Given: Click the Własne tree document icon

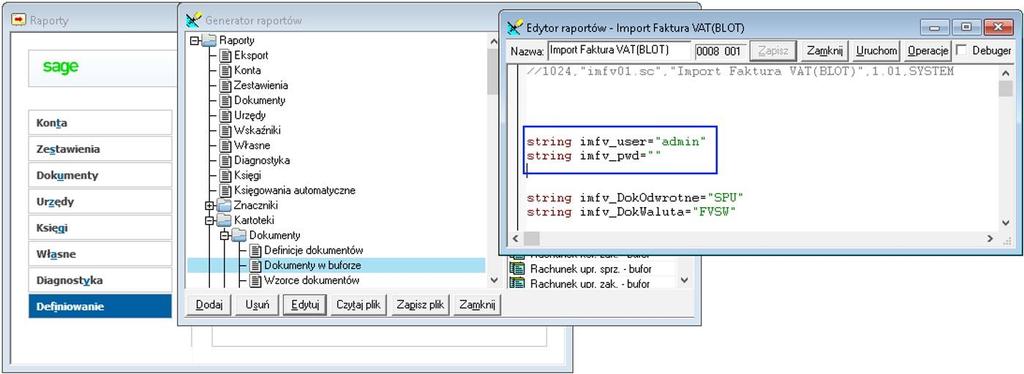Looking at the screenshot, I should (225, 146).
